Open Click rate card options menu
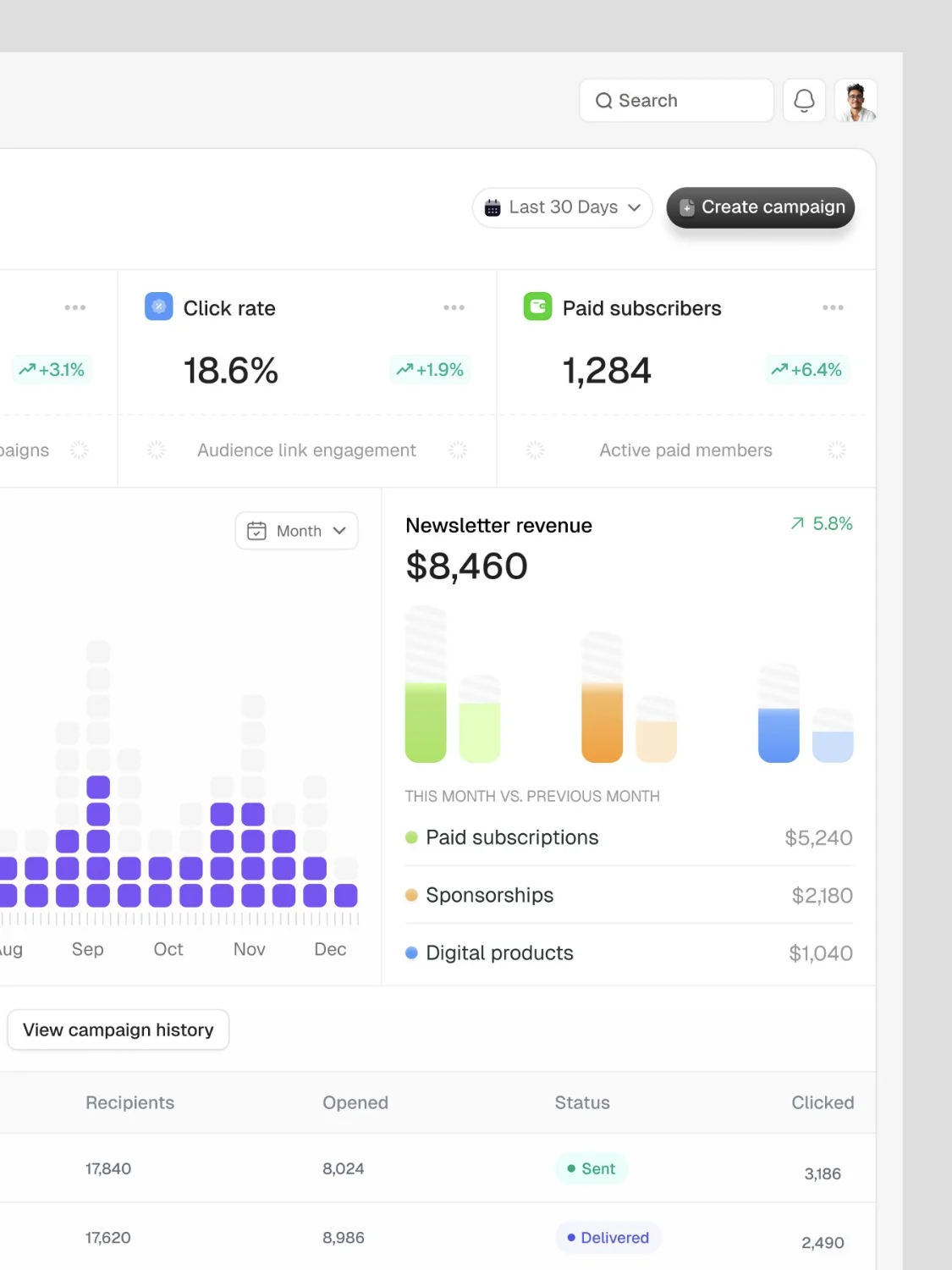This screenshot has height=1270, width=952. click(454, 307)
